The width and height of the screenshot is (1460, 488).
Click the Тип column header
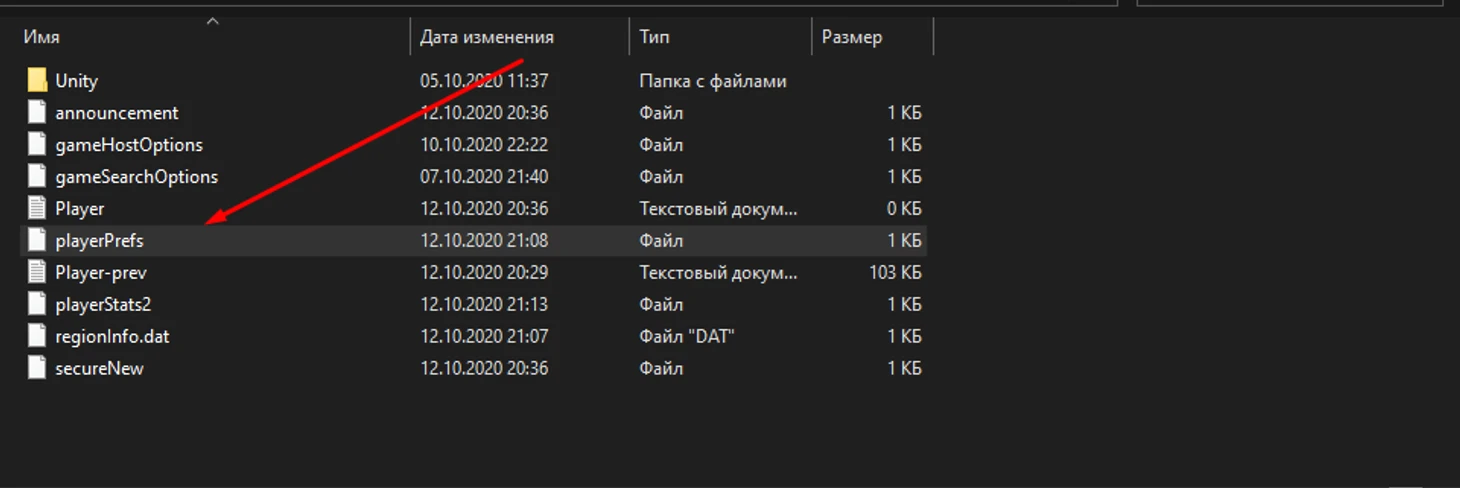(x=654, y=37)
